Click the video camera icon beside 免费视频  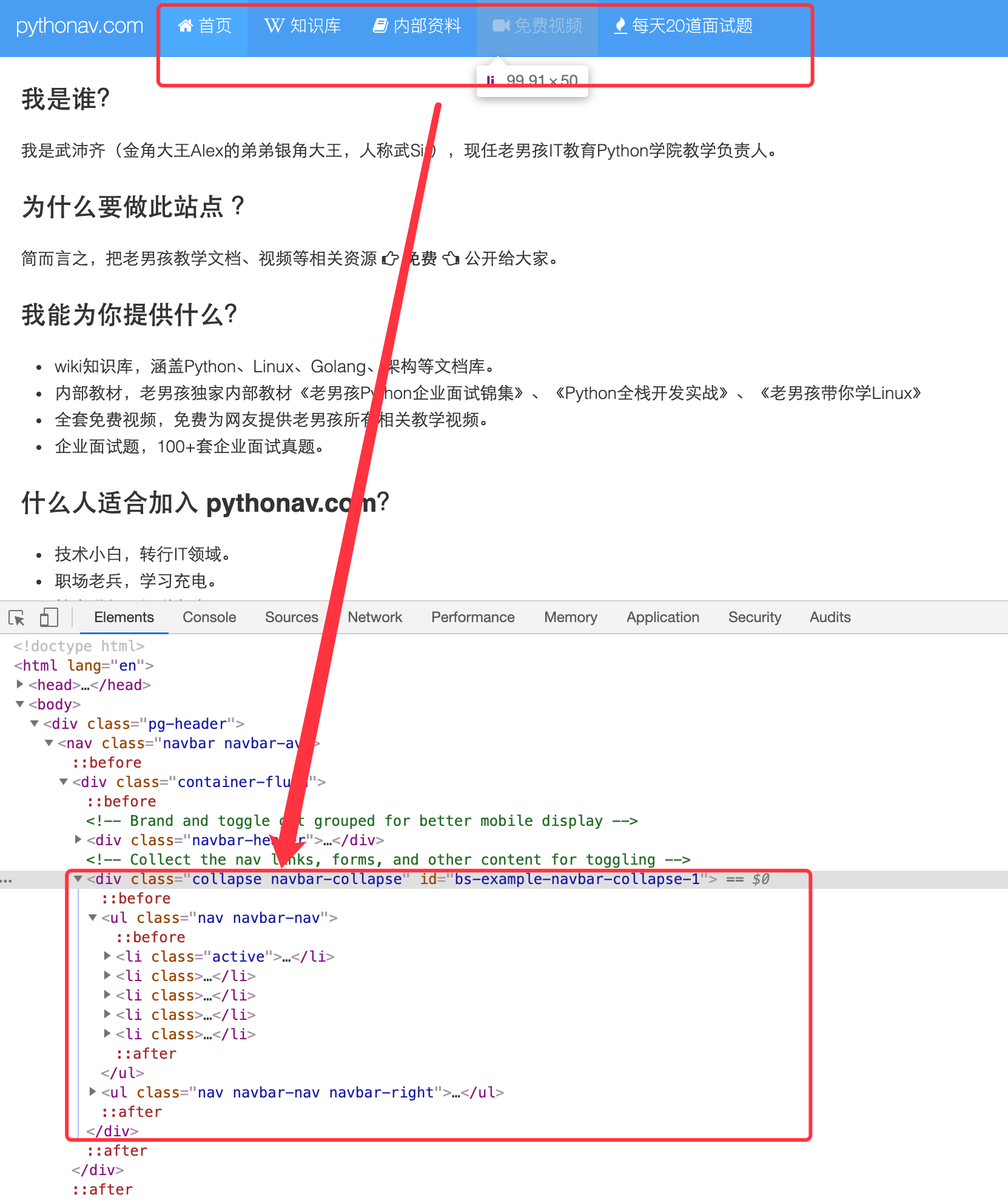coord(501,25)
